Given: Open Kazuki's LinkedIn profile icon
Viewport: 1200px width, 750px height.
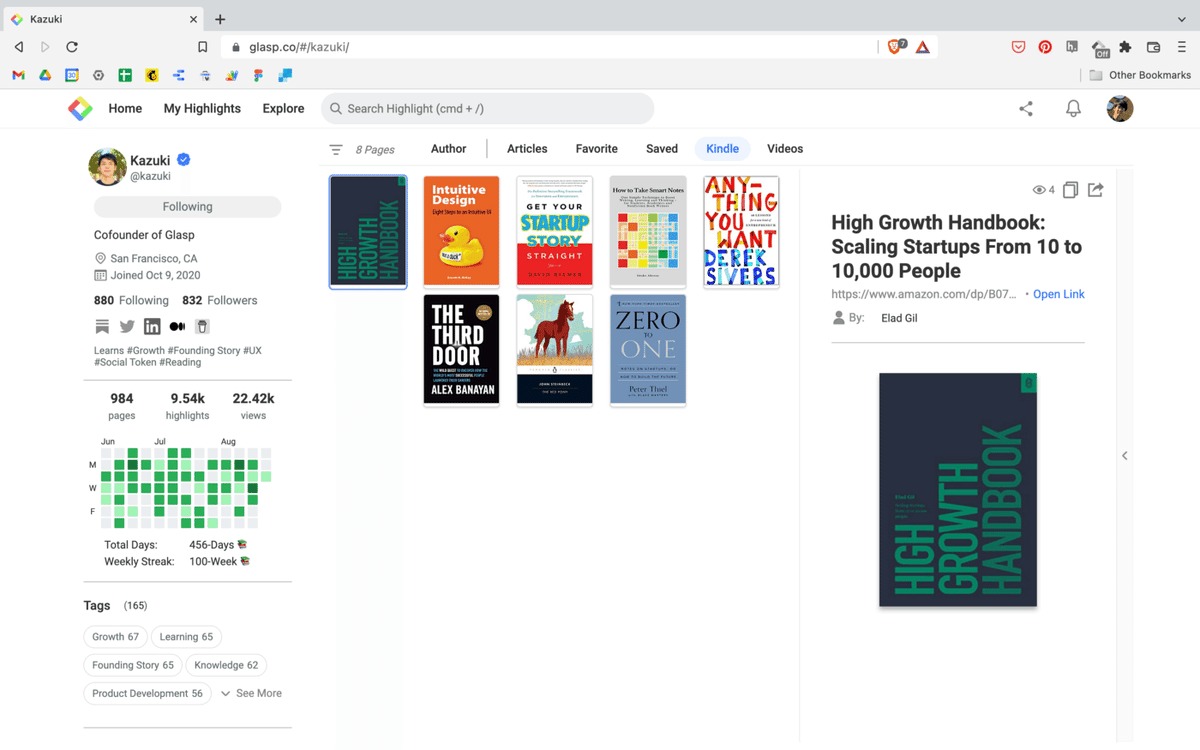Looking at the screenshot, I should click(152, 327).
